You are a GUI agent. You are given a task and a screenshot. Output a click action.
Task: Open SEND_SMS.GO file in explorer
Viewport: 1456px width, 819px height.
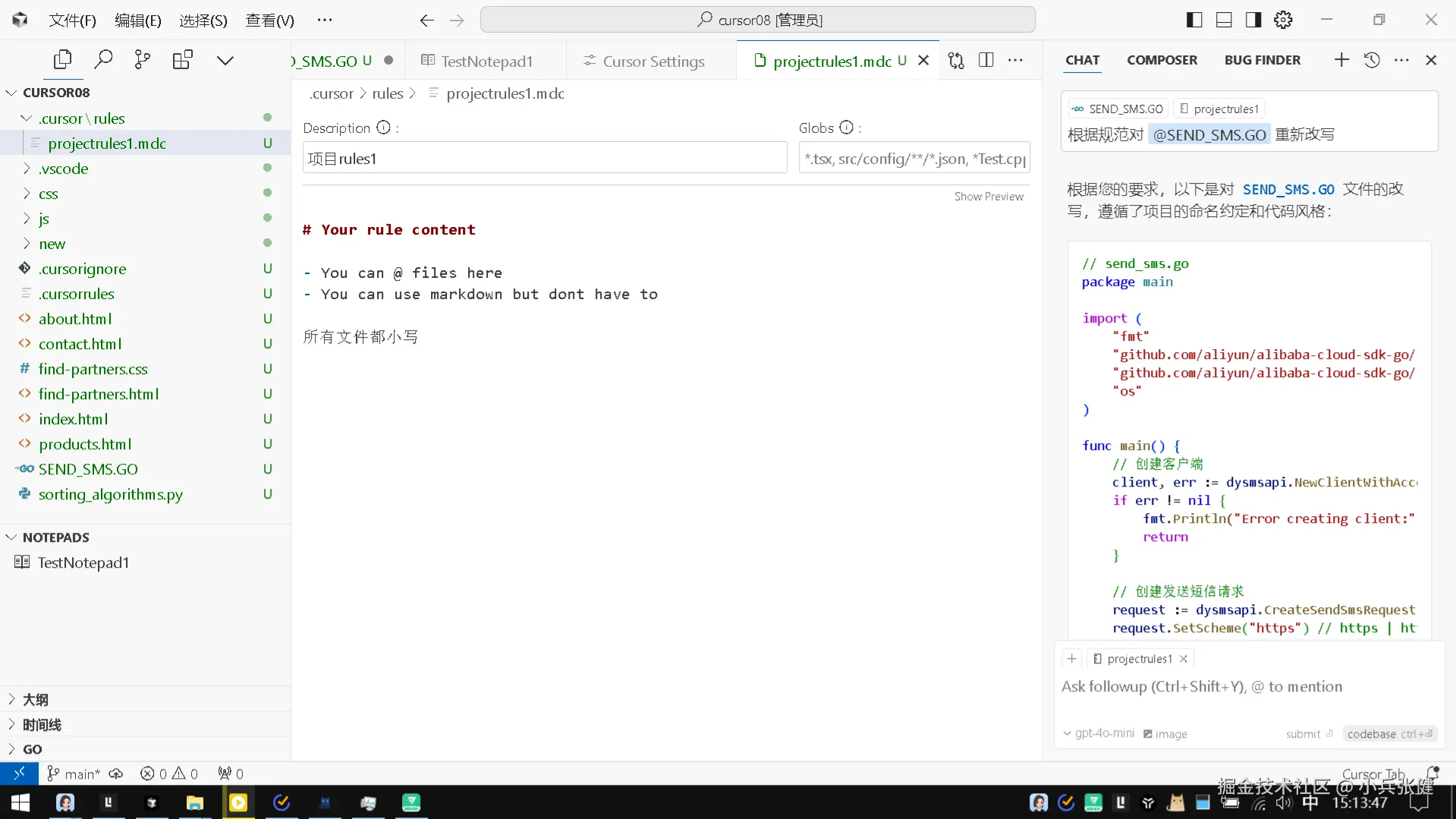pos(145,469)
